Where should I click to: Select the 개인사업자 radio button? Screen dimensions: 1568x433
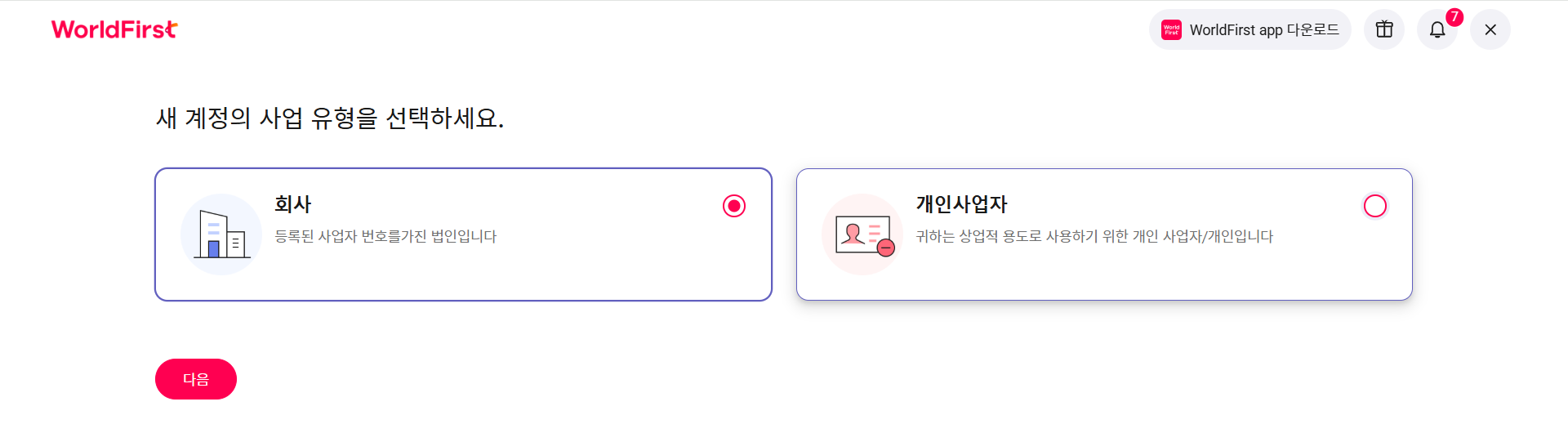(1375, 206)
